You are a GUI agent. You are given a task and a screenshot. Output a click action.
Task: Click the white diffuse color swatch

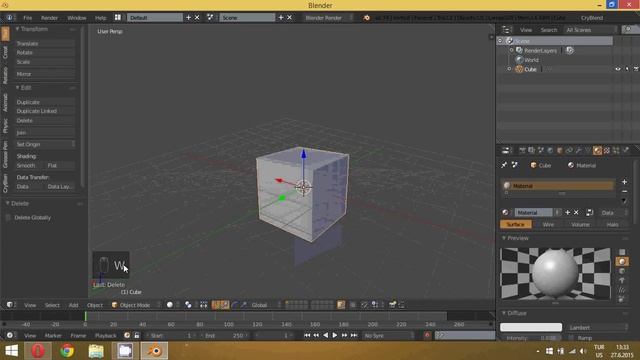(531, 327)
